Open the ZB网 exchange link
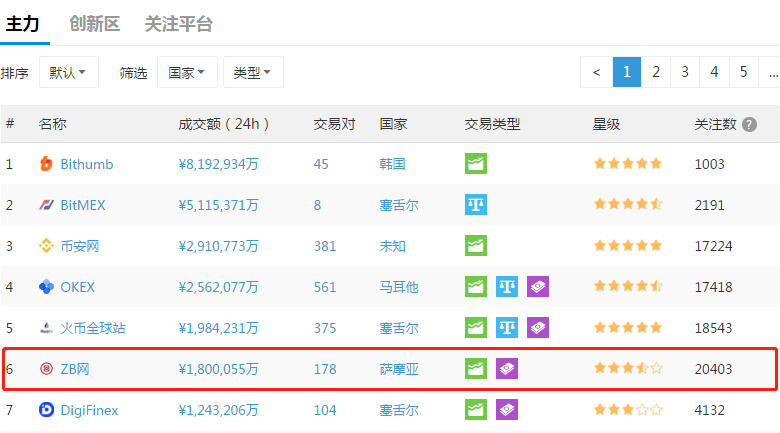The image size is (780, 433). pos(75,369)
